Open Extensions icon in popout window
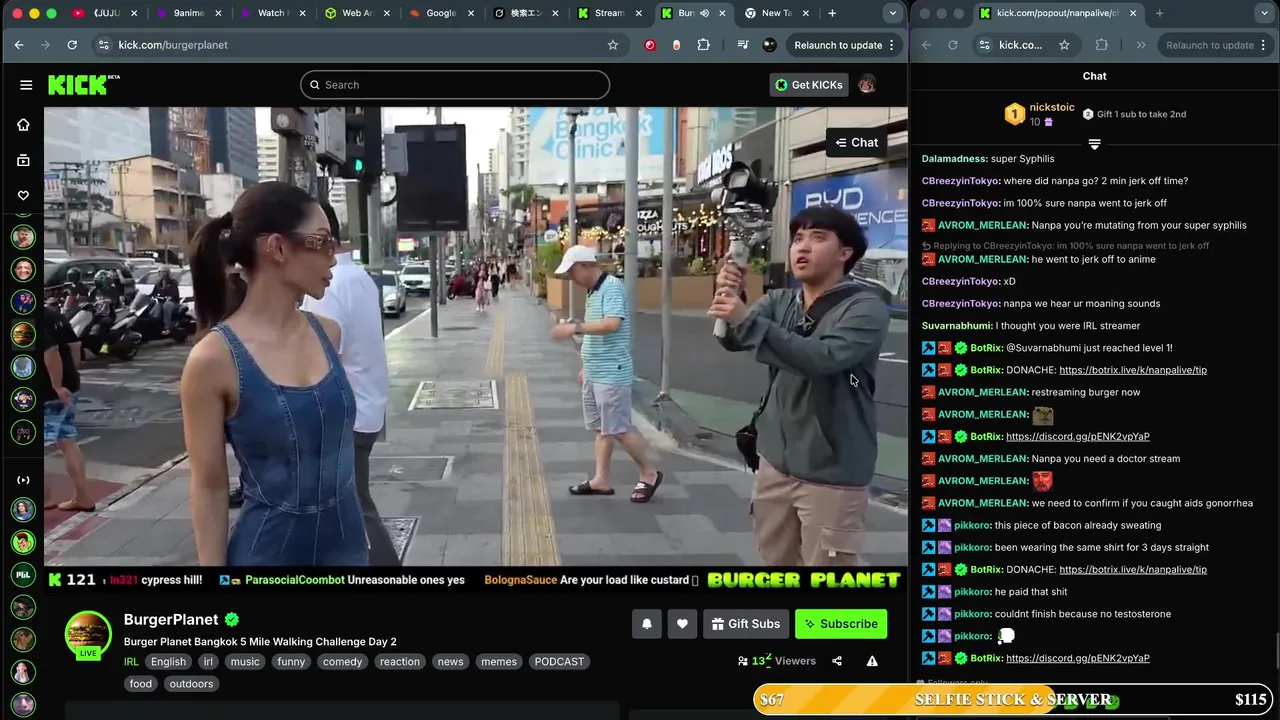The image size is (1280, 720). point(1102,45)
